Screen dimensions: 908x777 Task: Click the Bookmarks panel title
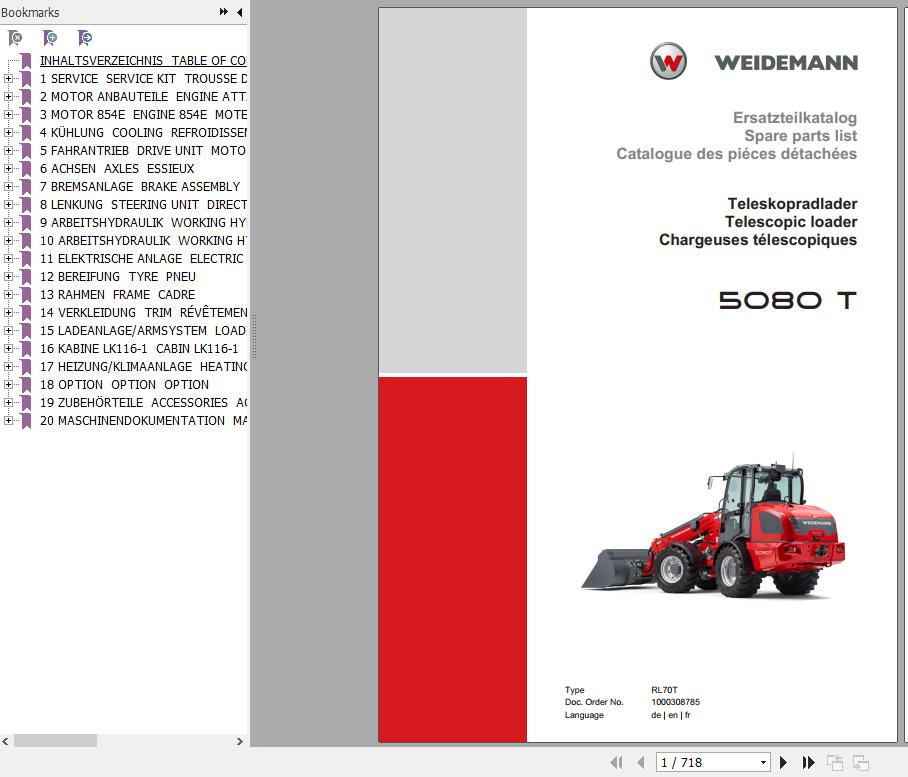30,12
